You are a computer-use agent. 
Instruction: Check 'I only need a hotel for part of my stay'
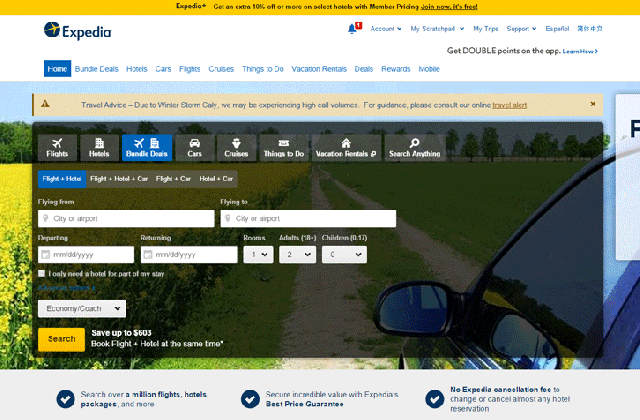click(x=42, y=273)
